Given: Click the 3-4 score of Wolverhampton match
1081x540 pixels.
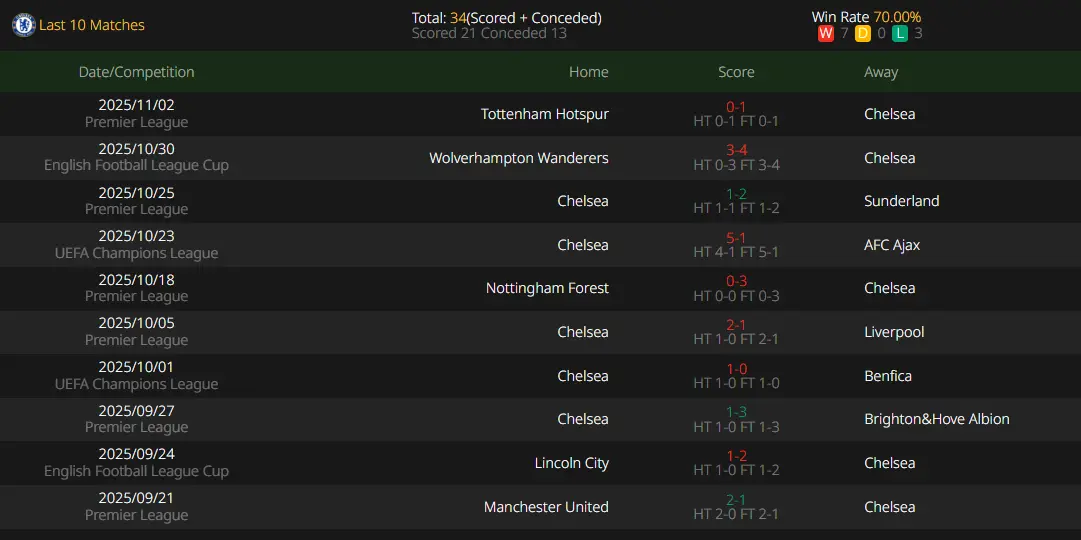Looking at the screenshot, I should (x=736, y=151).
